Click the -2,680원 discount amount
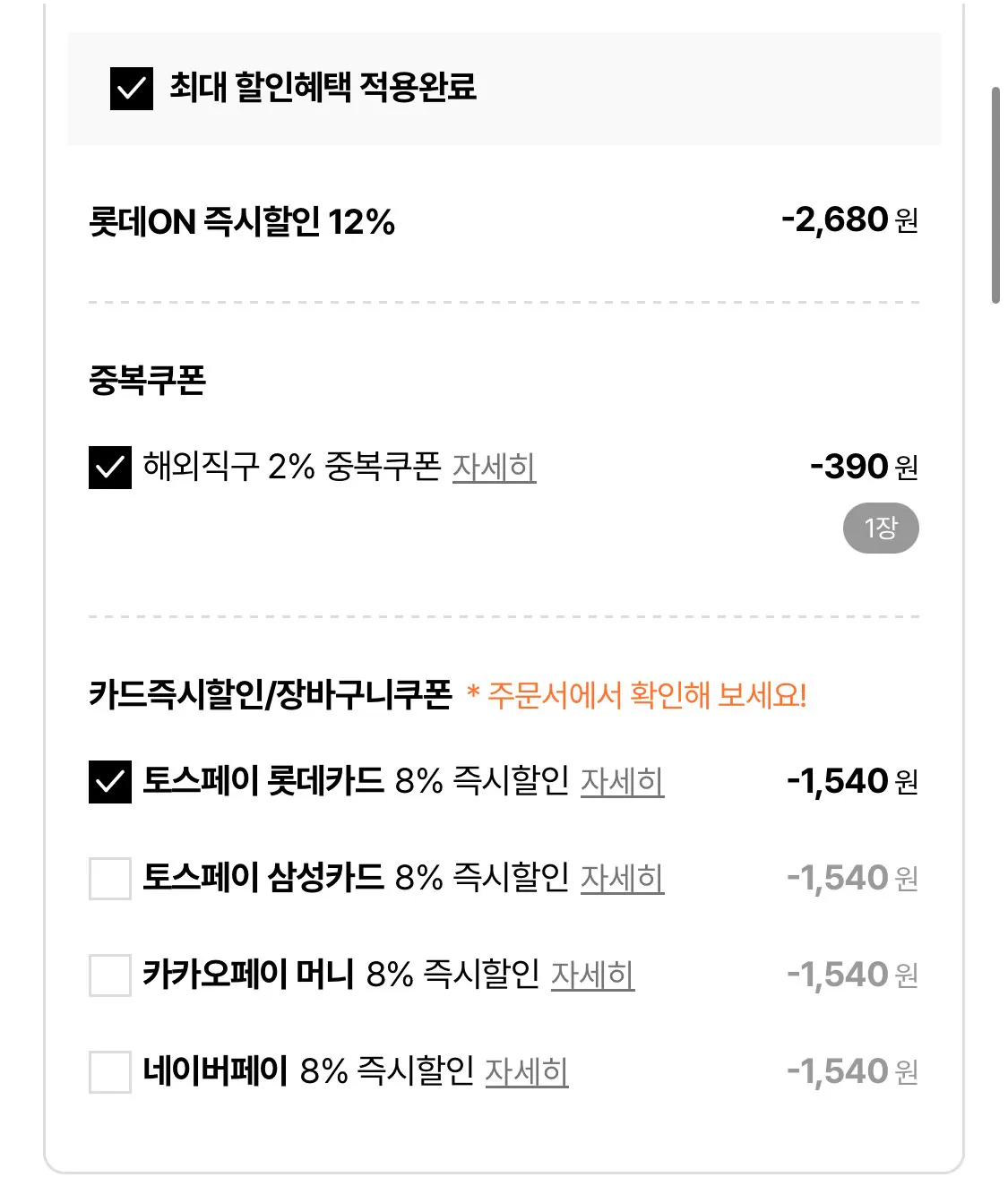 tap(849, 218)
